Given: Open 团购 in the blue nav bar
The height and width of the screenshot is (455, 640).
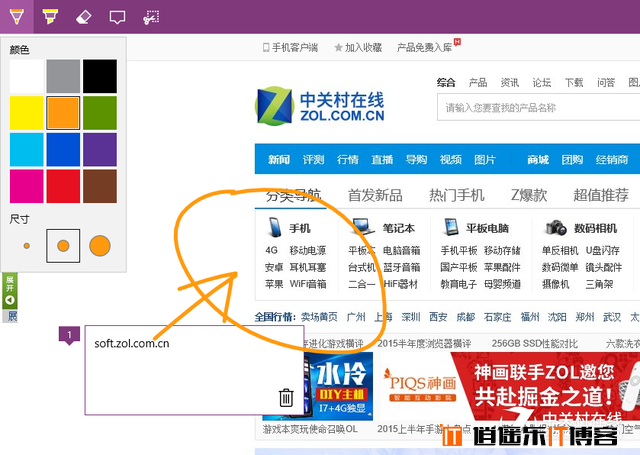Looking at the screenshot, I should click(572, 160).
